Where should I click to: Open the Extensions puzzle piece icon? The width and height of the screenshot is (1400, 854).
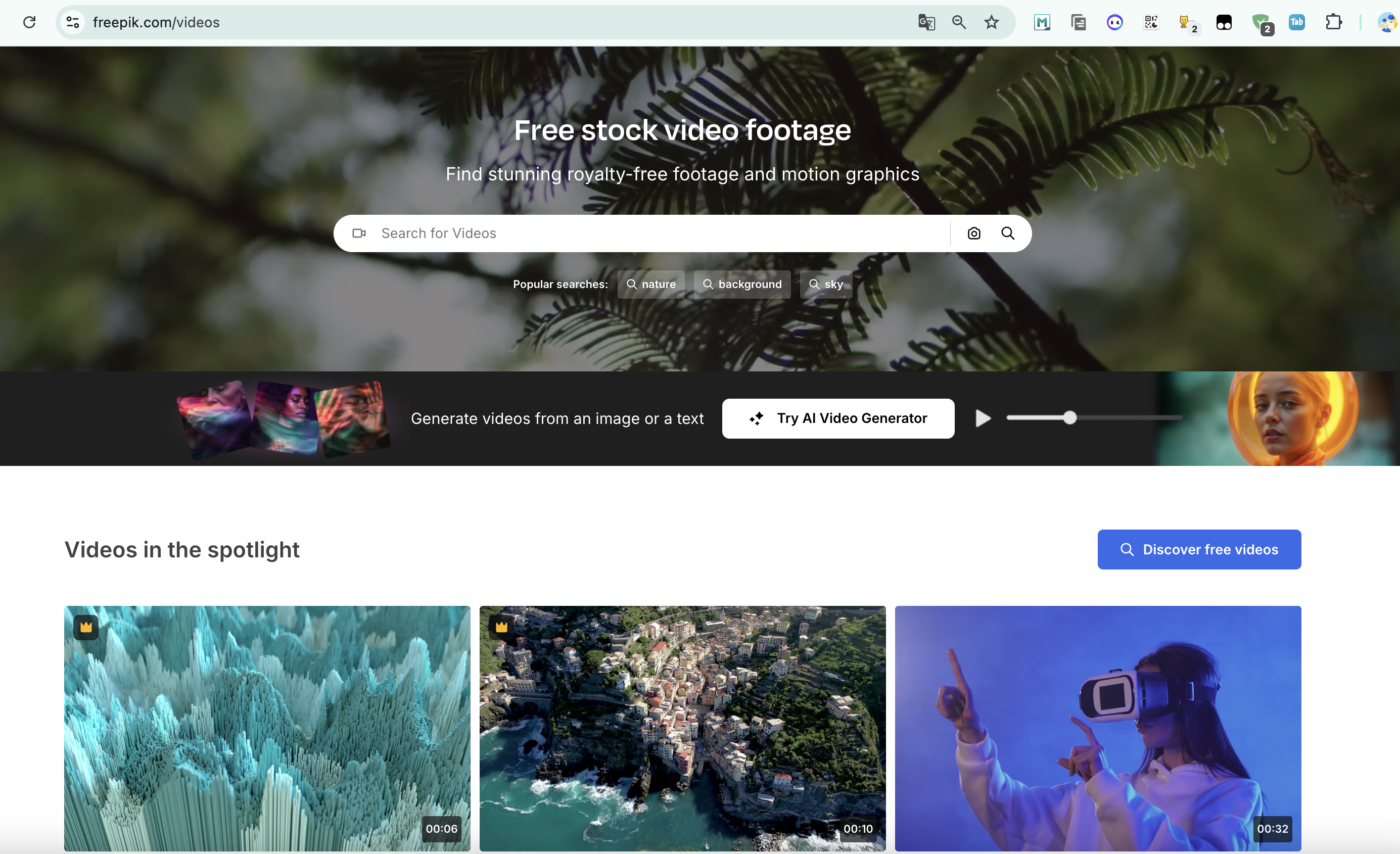[x=1333, y=22]
